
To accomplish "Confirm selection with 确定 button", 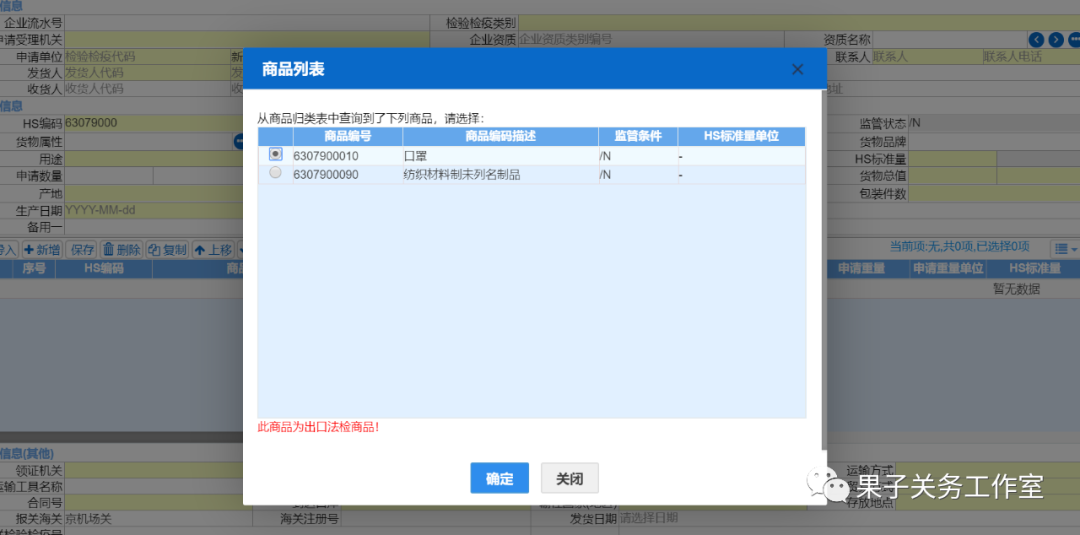I will point(499,479).
